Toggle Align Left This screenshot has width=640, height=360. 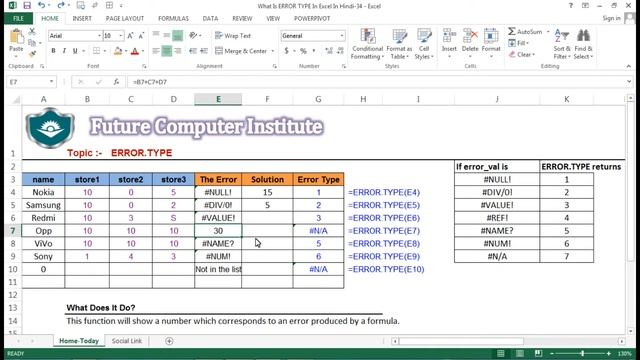(156, 51)
